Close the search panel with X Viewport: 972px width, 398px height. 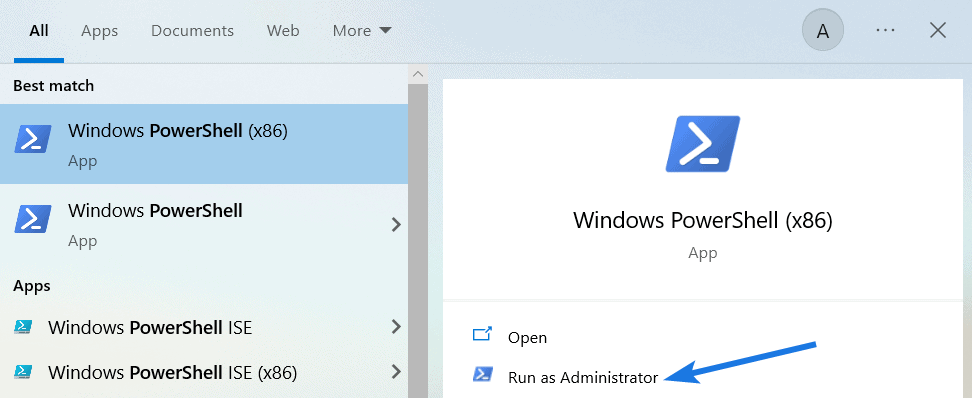pos(938,30)
